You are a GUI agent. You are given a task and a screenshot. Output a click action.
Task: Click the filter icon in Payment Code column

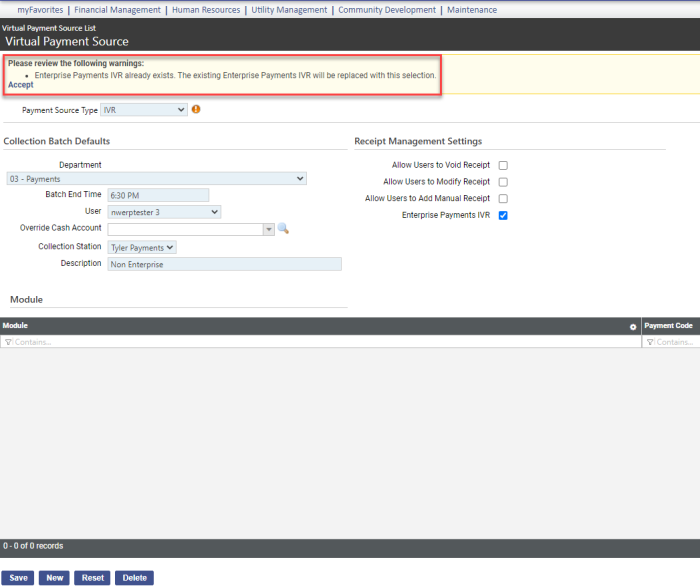[x=650, y=342]
